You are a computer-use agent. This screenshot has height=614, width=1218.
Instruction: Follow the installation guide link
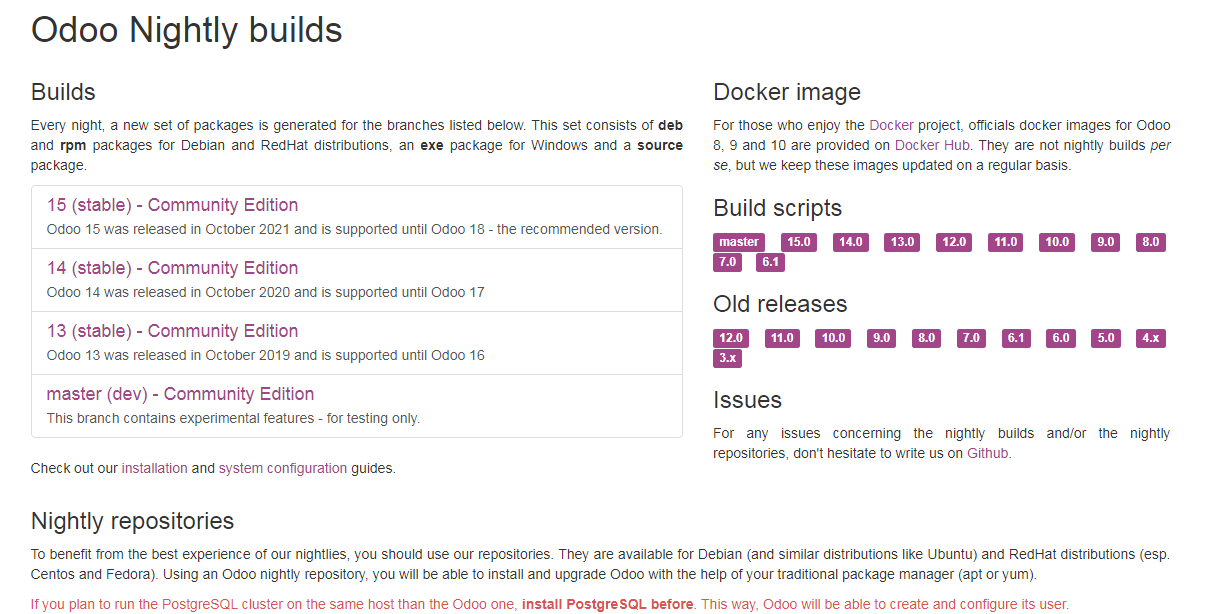pos(155,468)
